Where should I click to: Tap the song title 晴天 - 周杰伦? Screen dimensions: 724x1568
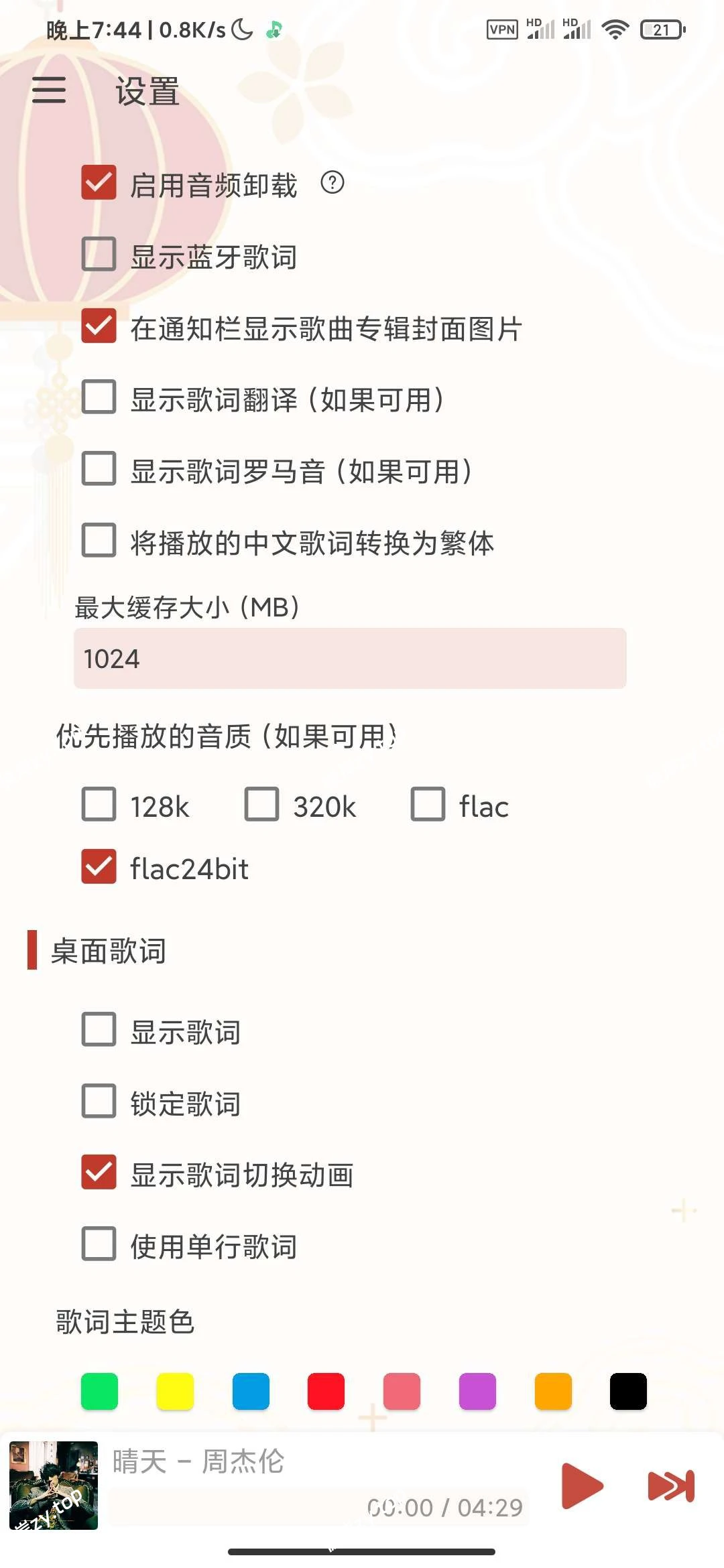point(201,1463)
